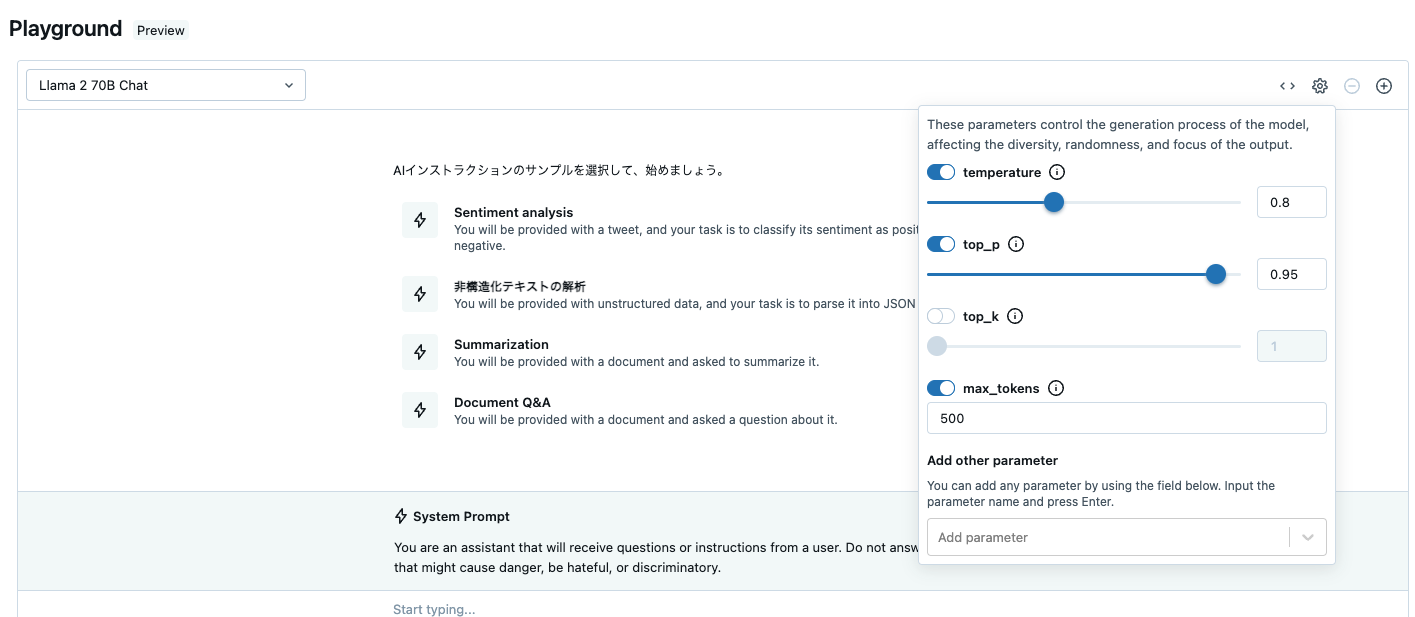Click the Summarization lightning bolt icon
Viewport: 1415px width, 617px height.
pyautogui.click(x=420, y=352)
